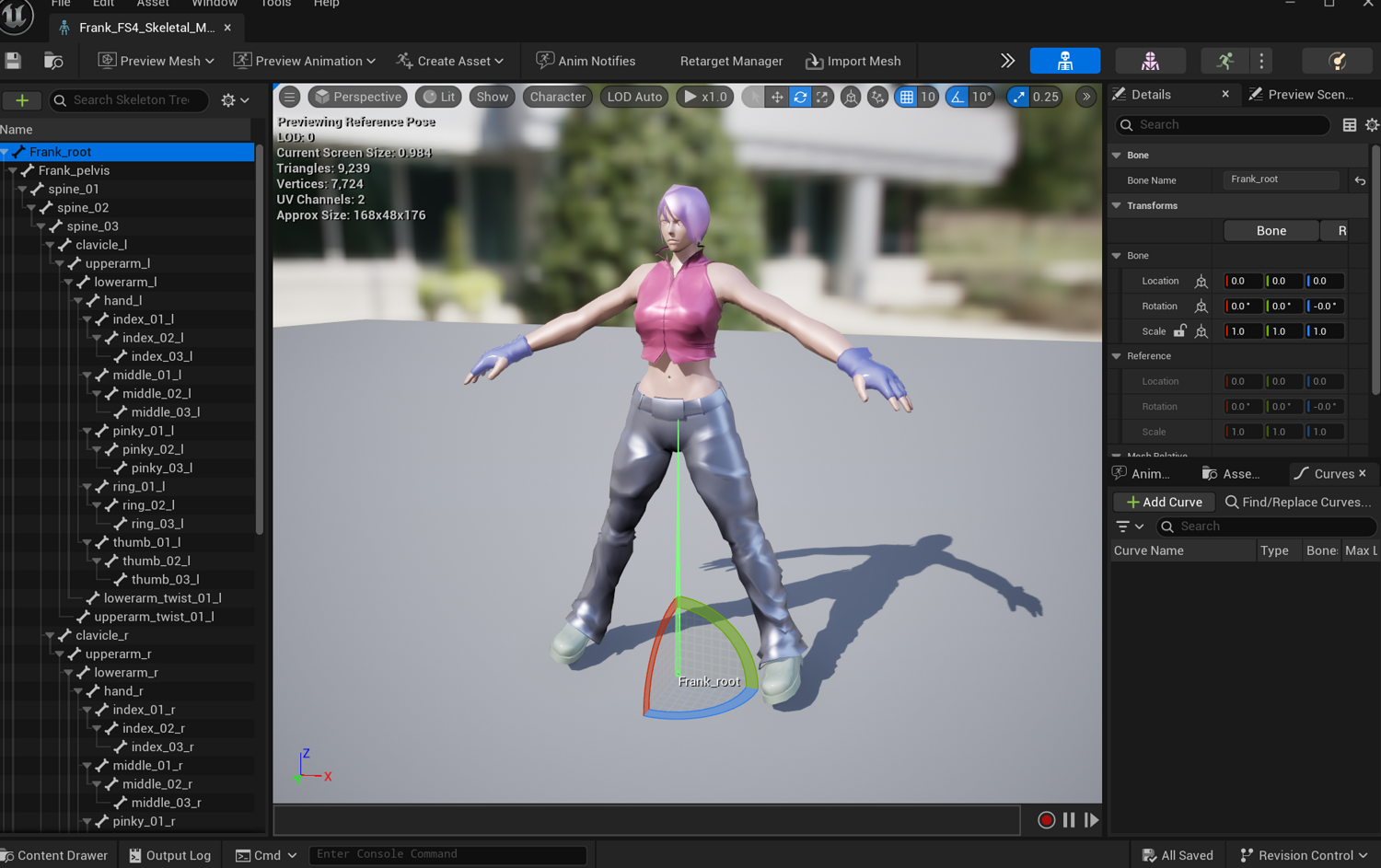Click the Skeleton tree vertical scrollbar

coord(260,339)
